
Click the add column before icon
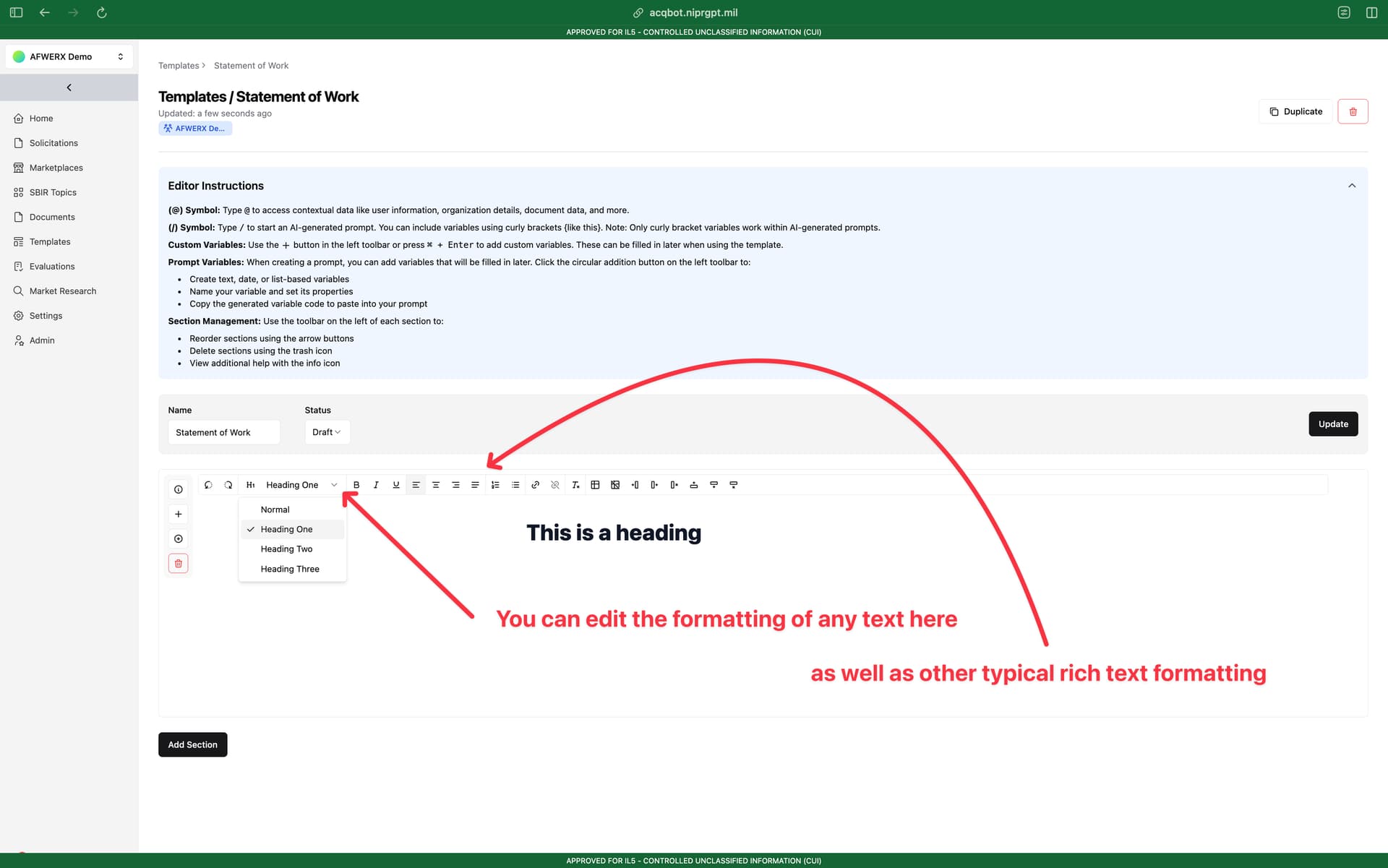click(635, 485)
